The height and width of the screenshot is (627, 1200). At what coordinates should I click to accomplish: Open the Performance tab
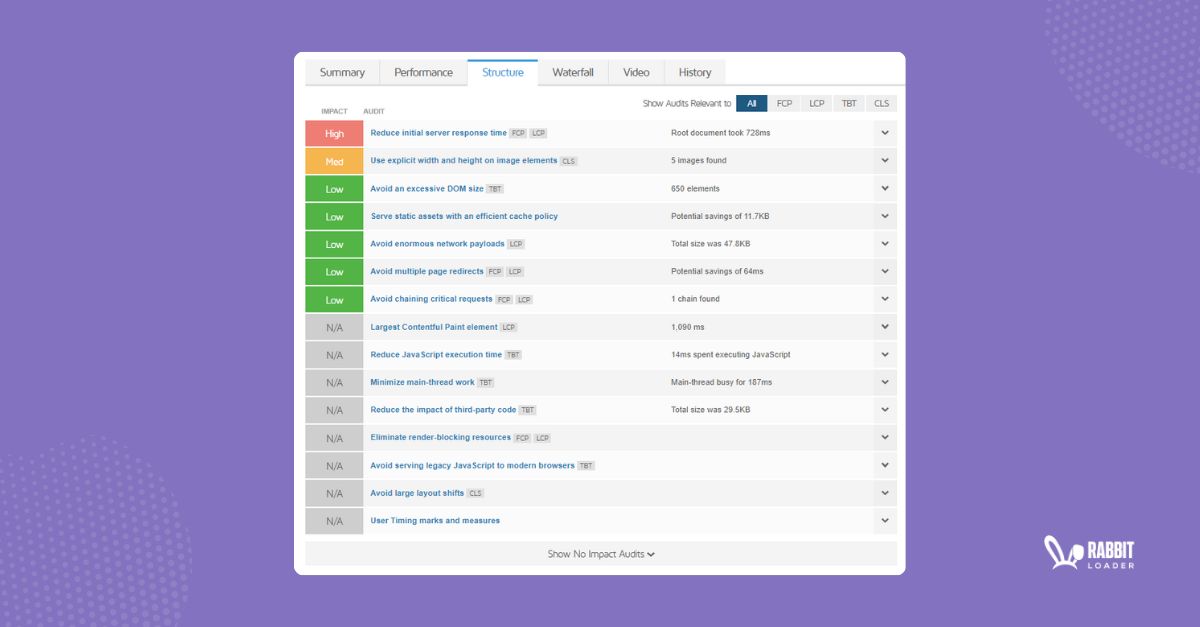(423, 72)
